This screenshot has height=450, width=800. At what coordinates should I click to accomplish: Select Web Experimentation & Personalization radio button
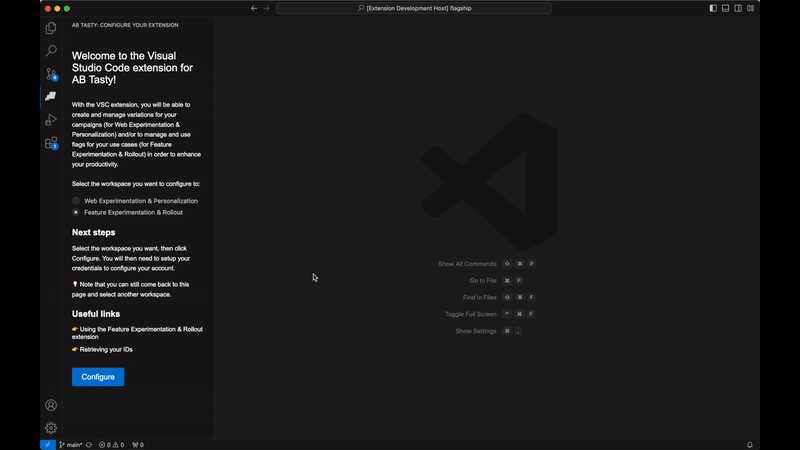point(76,201)
